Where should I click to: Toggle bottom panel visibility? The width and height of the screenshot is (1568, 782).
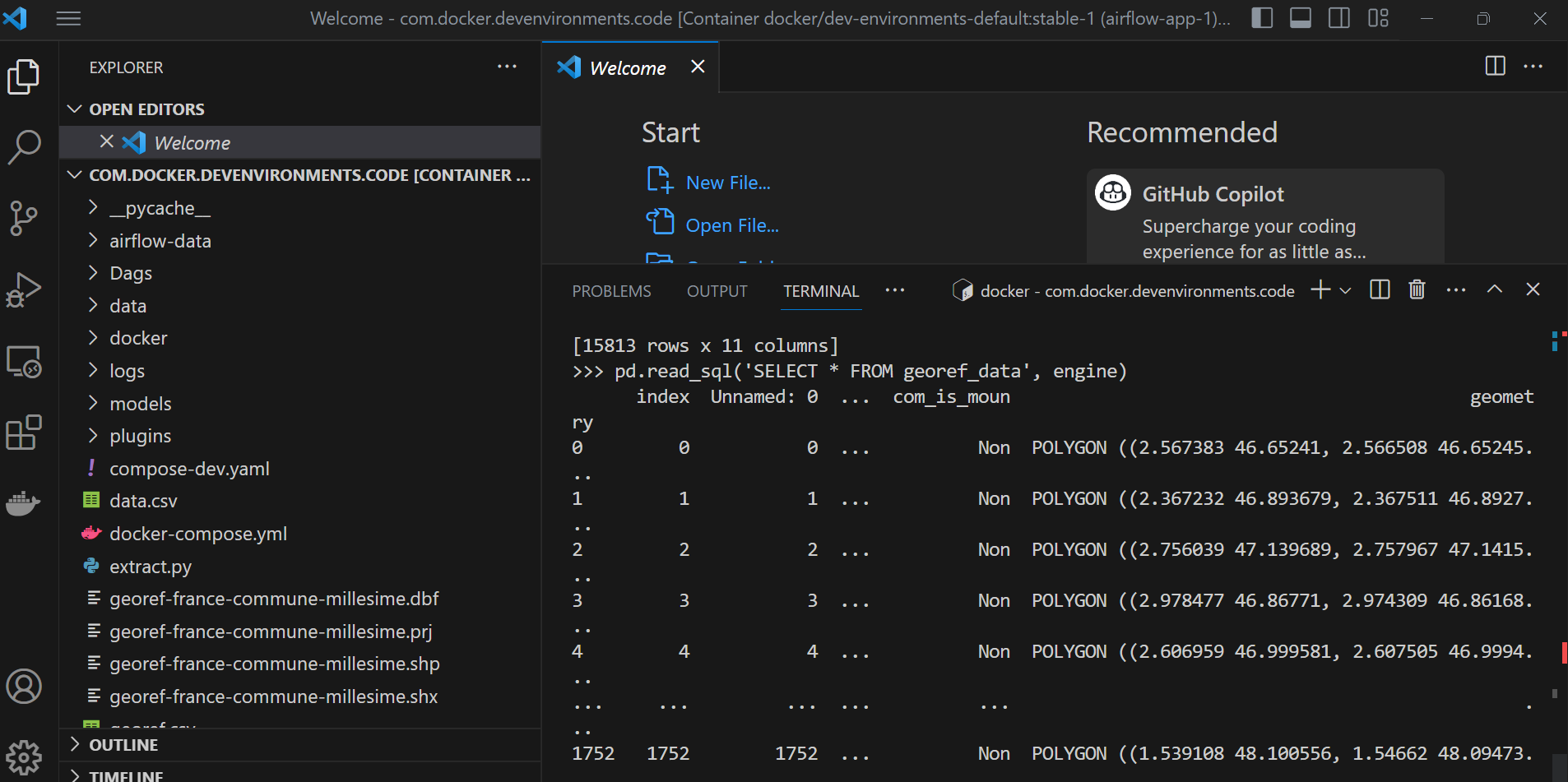1301,18
